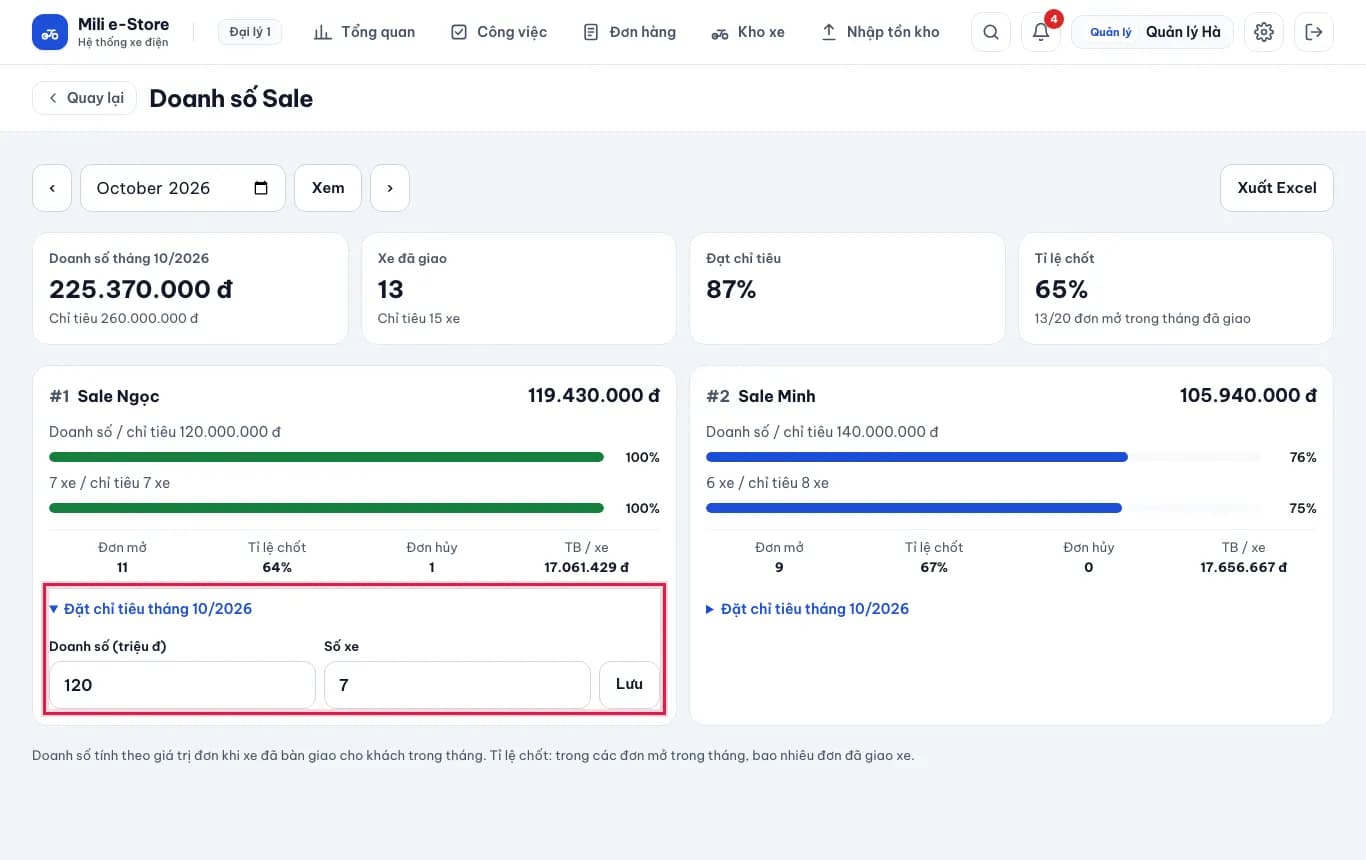Open Quản lý Hà profile chip

pos(1152,32)
